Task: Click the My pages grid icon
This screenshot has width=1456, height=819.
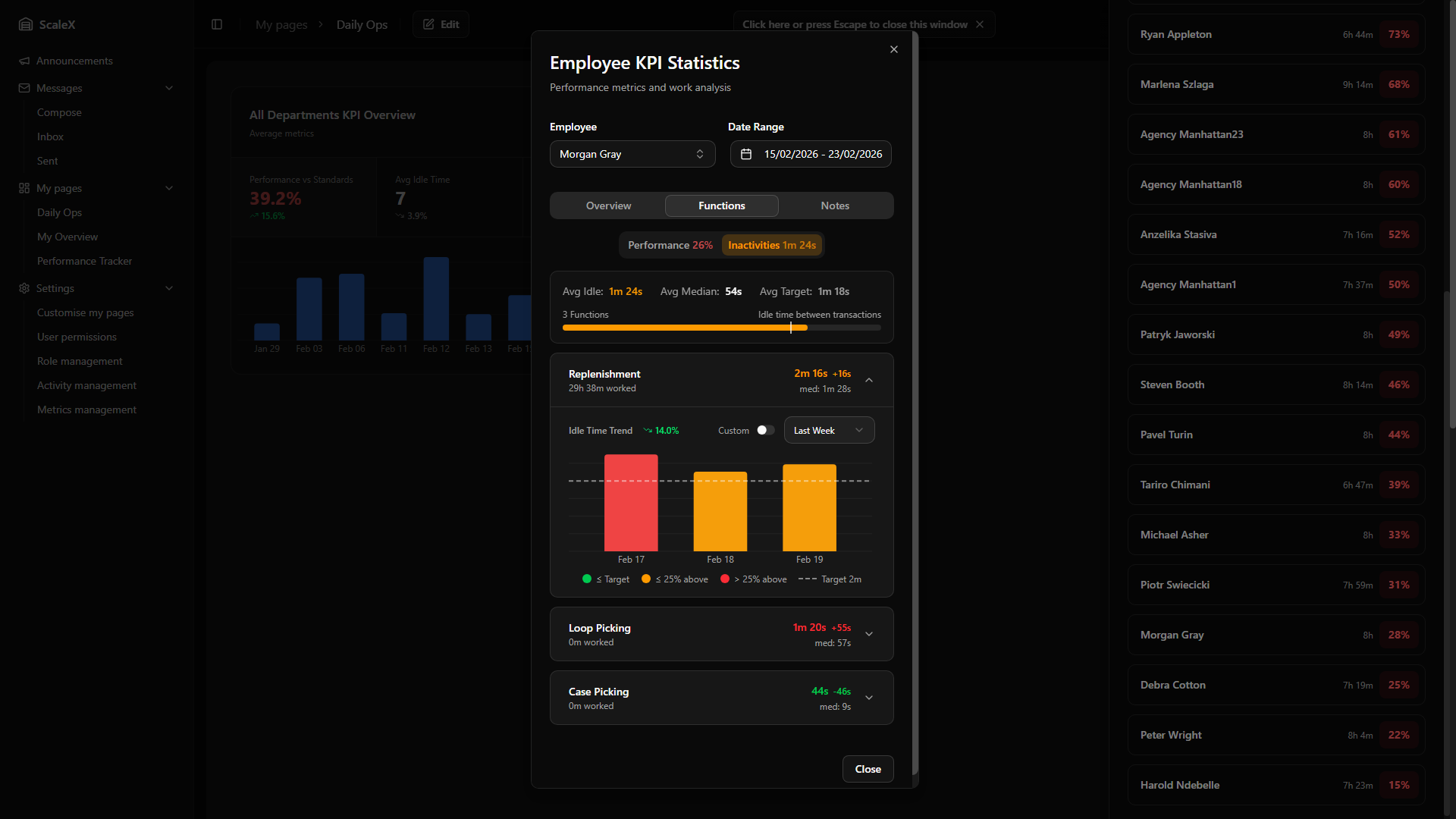Action: pyautogui.click(x=24, y=188)
